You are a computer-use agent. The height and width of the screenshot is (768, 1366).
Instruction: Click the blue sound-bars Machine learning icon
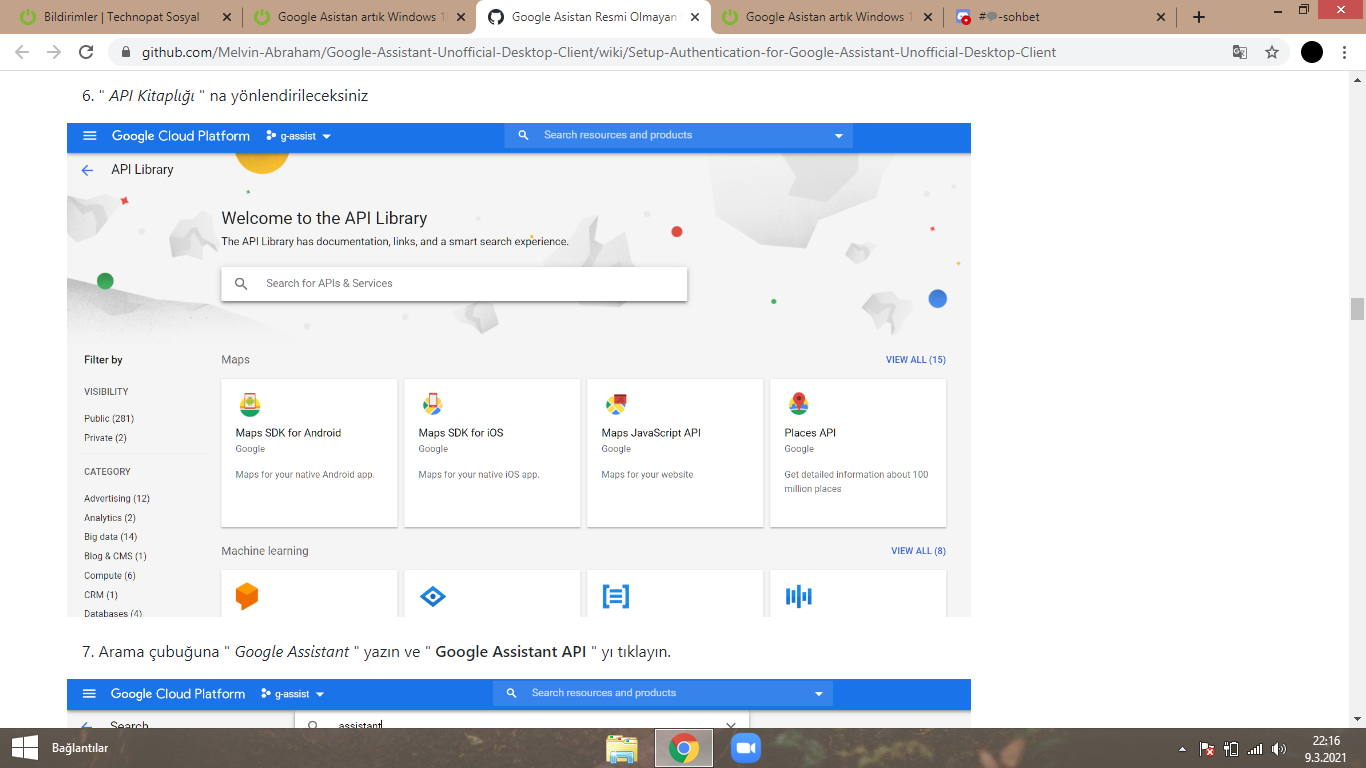click(x=799, y=597)
